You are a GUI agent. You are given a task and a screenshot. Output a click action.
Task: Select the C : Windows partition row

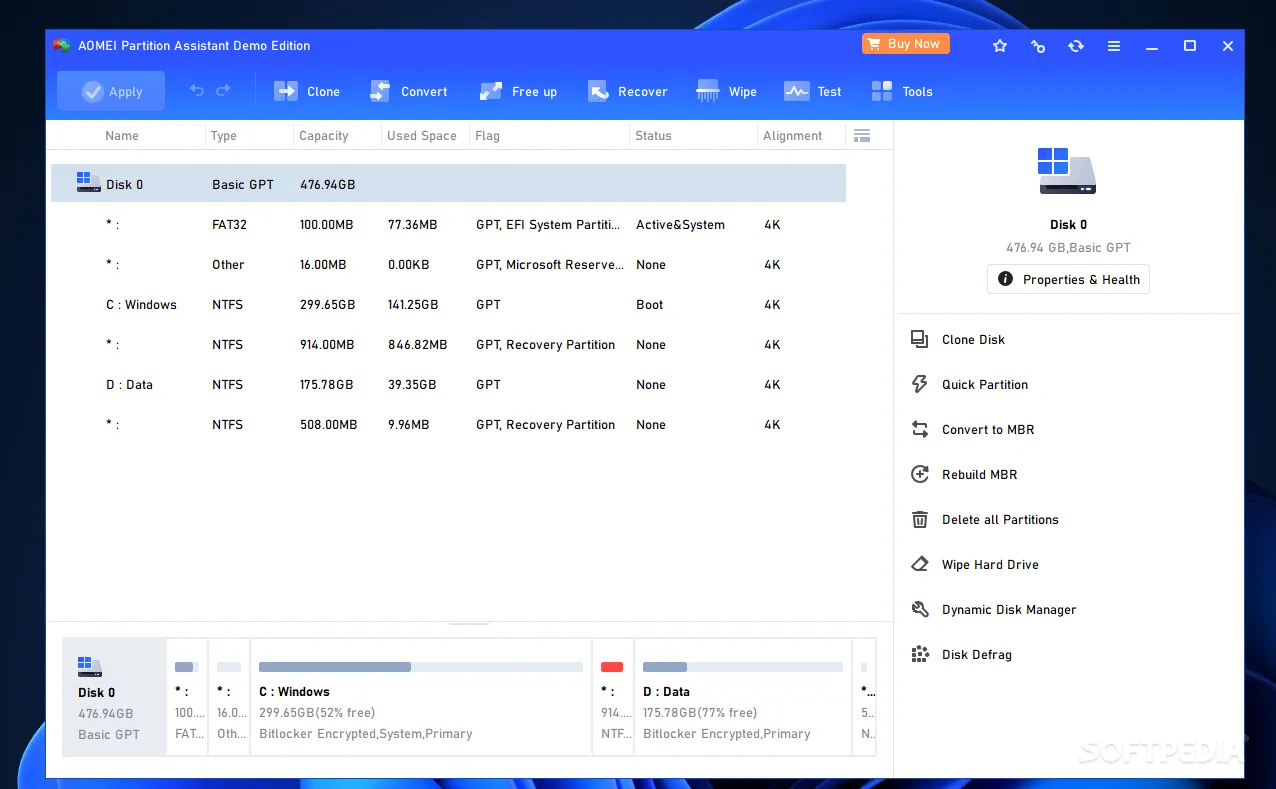(448, 305)
